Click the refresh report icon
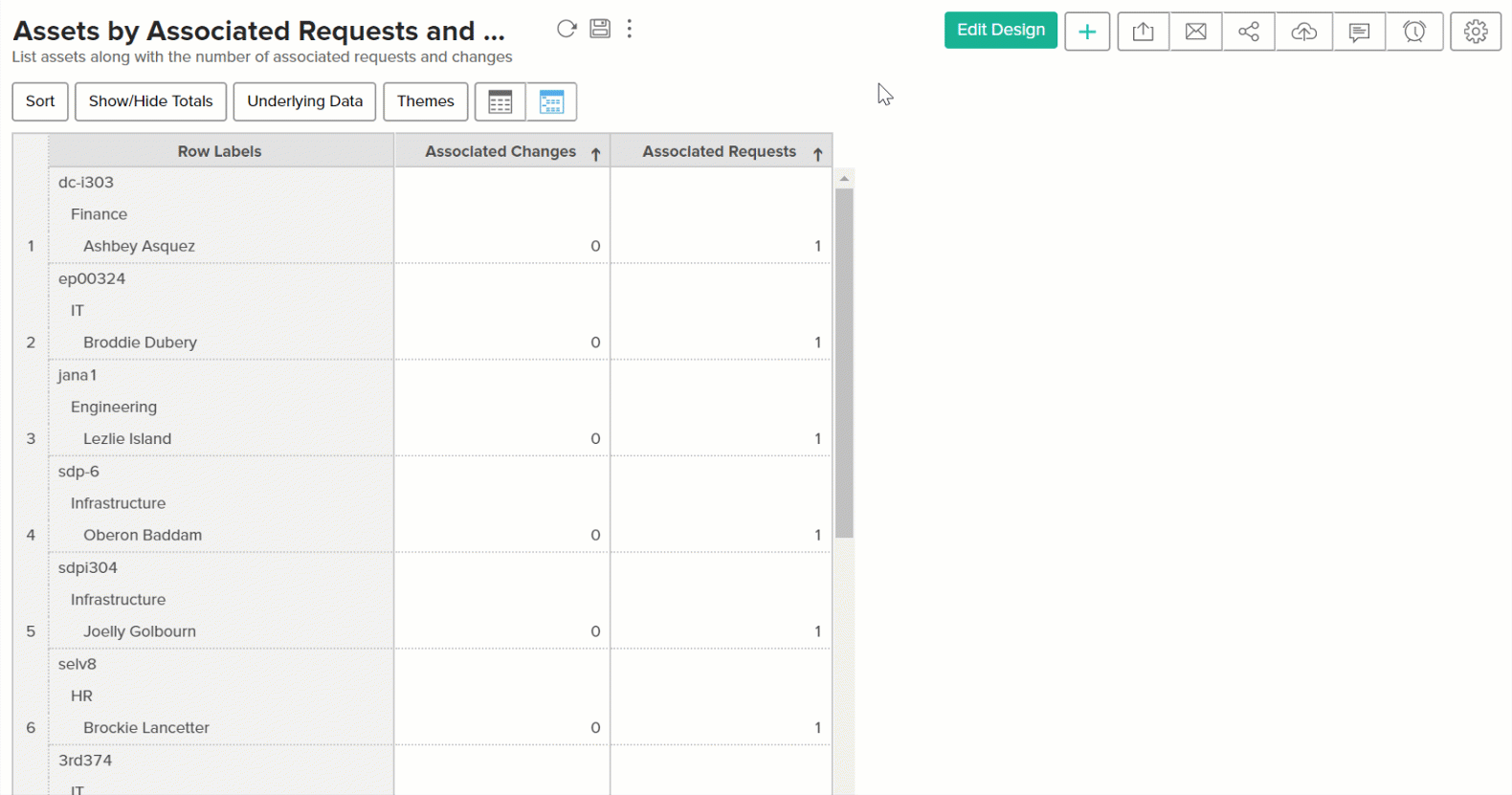1512x795 pixels. (567, 29)
